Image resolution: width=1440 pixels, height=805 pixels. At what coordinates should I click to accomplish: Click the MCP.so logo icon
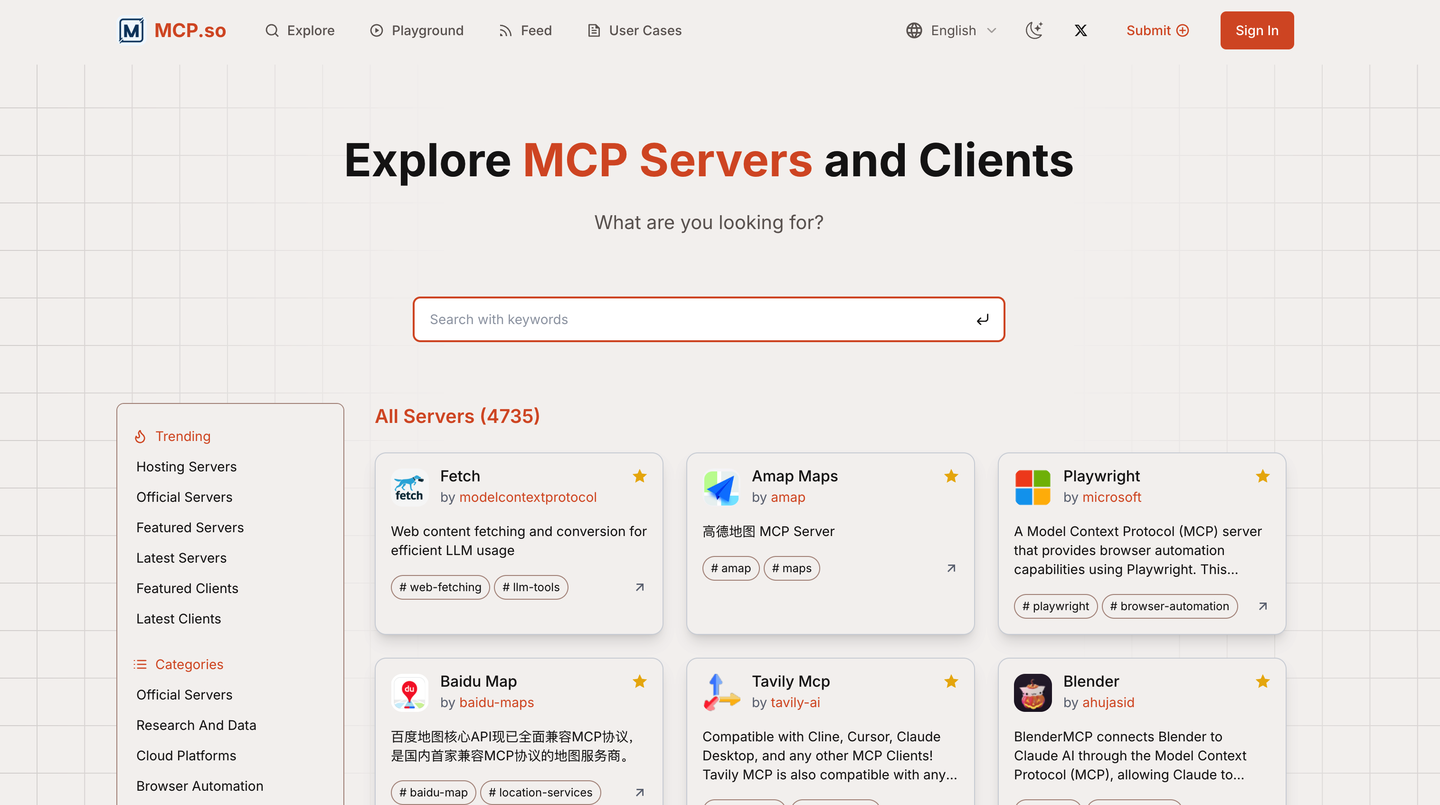[x=131, y=31]
